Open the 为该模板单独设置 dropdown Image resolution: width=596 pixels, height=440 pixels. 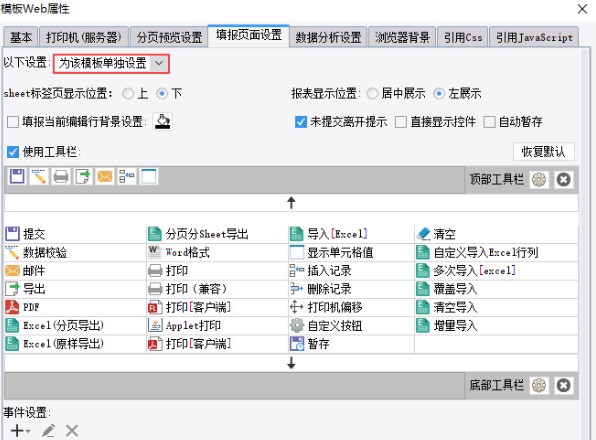coord(111,63)
